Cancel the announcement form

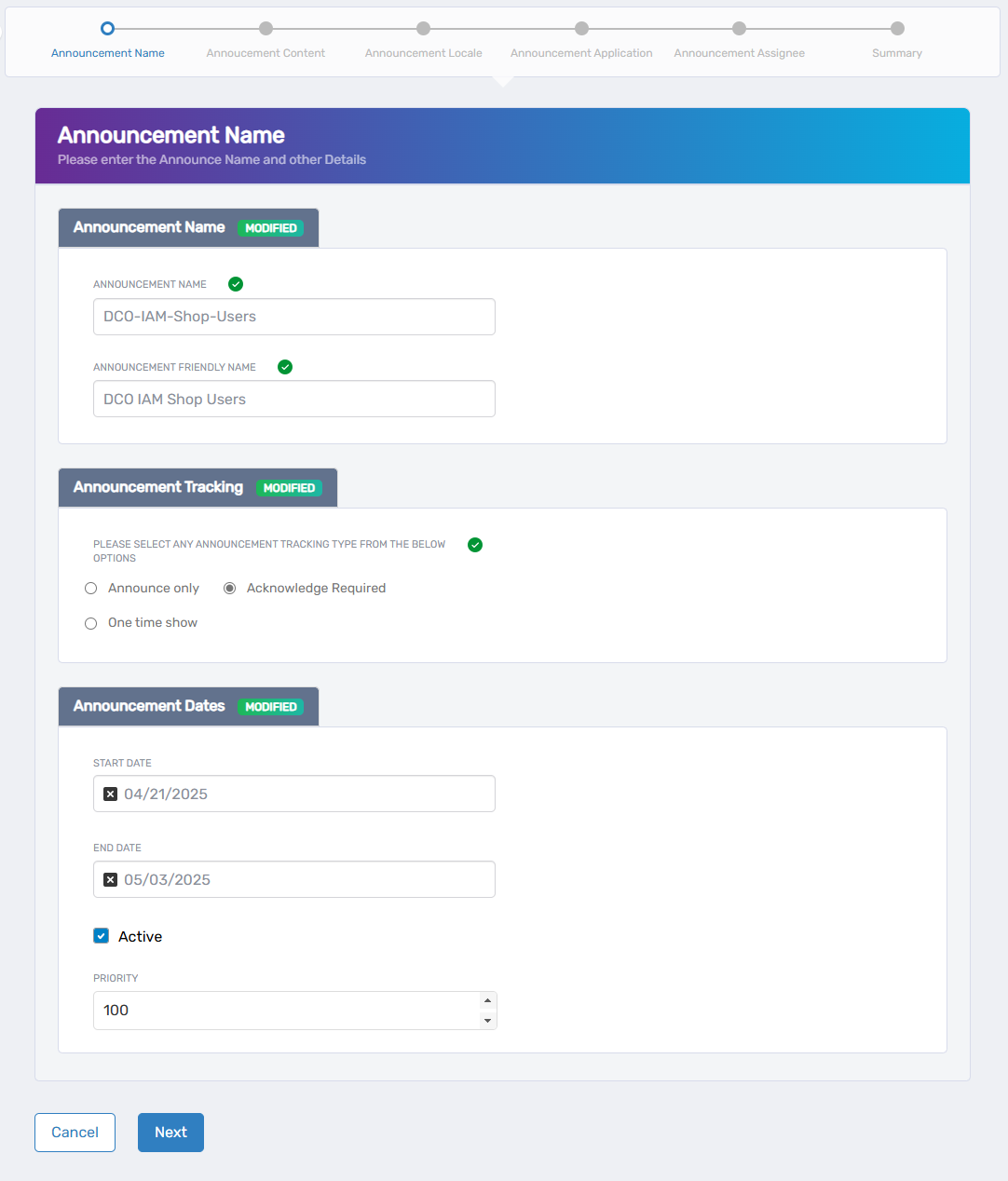tap(75, 1133)
